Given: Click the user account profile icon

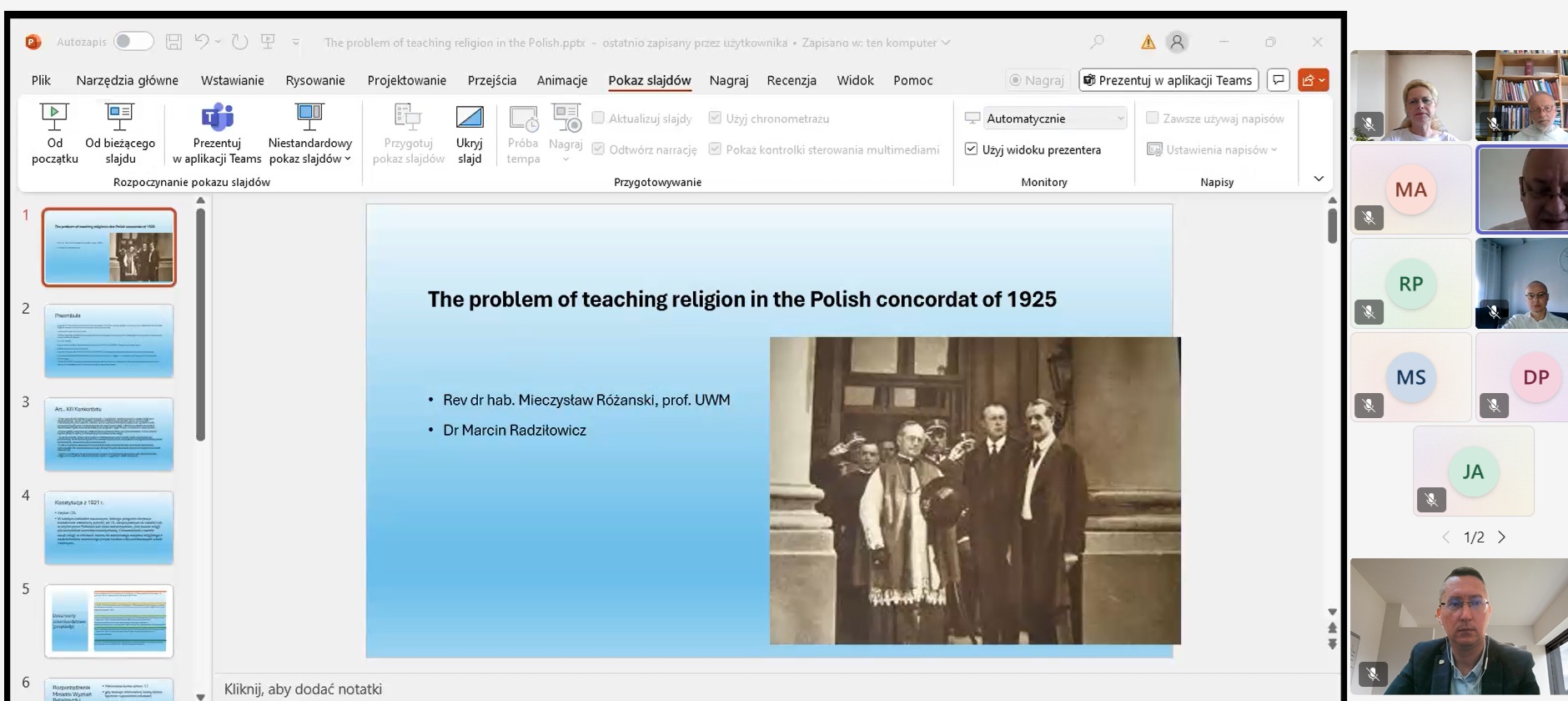Looking at the screenshot, I should [1177, 42].
